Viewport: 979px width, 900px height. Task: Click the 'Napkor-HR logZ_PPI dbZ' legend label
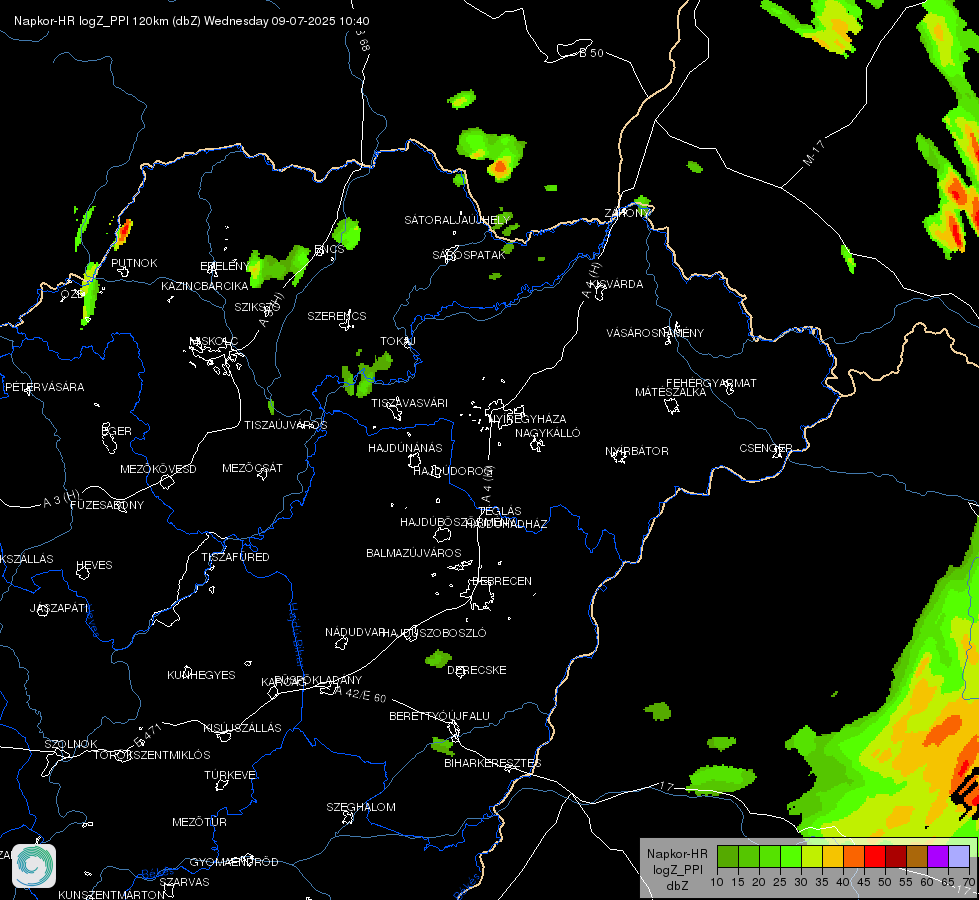(x=677, y=869)
